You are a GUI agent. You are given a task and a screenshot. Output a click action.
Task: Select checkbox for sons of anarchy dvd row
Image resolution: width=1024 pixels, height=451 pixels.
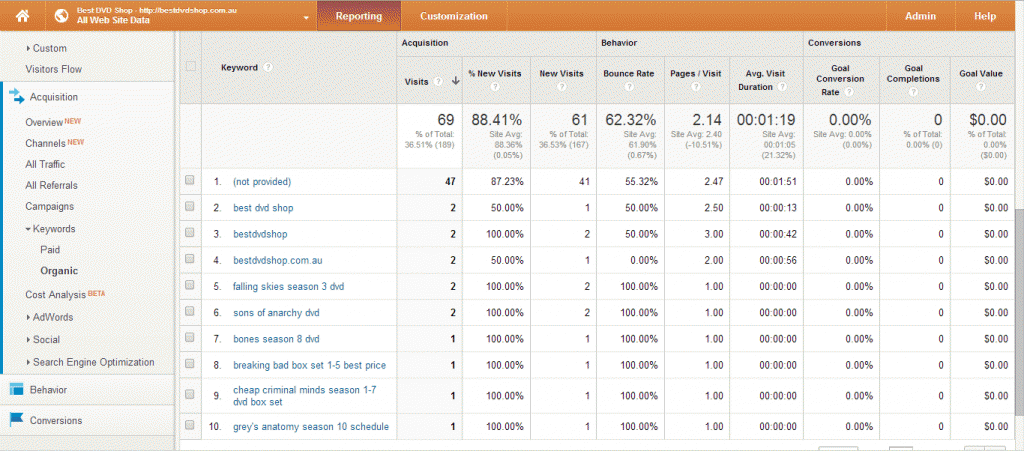[x=190, y=312]
